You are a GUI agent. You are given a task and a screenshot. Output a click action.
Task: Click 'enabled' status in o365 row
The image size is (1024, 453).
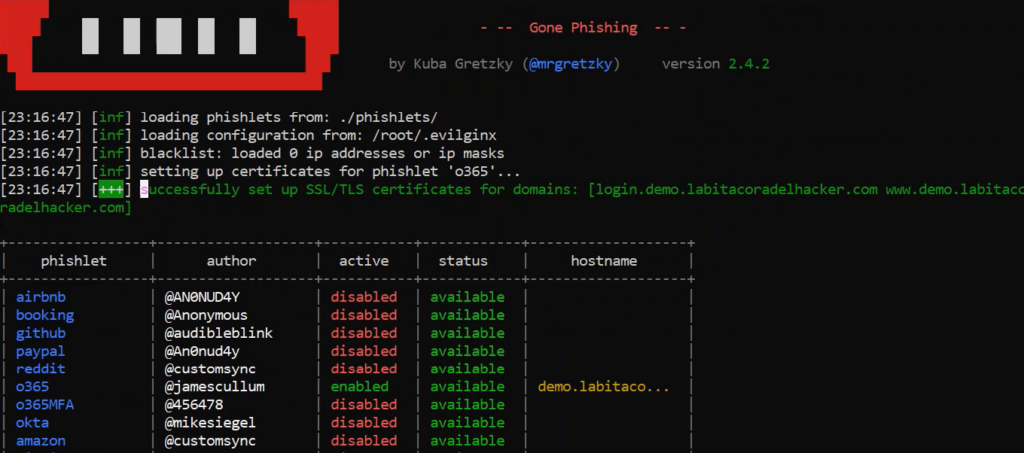coord(359,386)
